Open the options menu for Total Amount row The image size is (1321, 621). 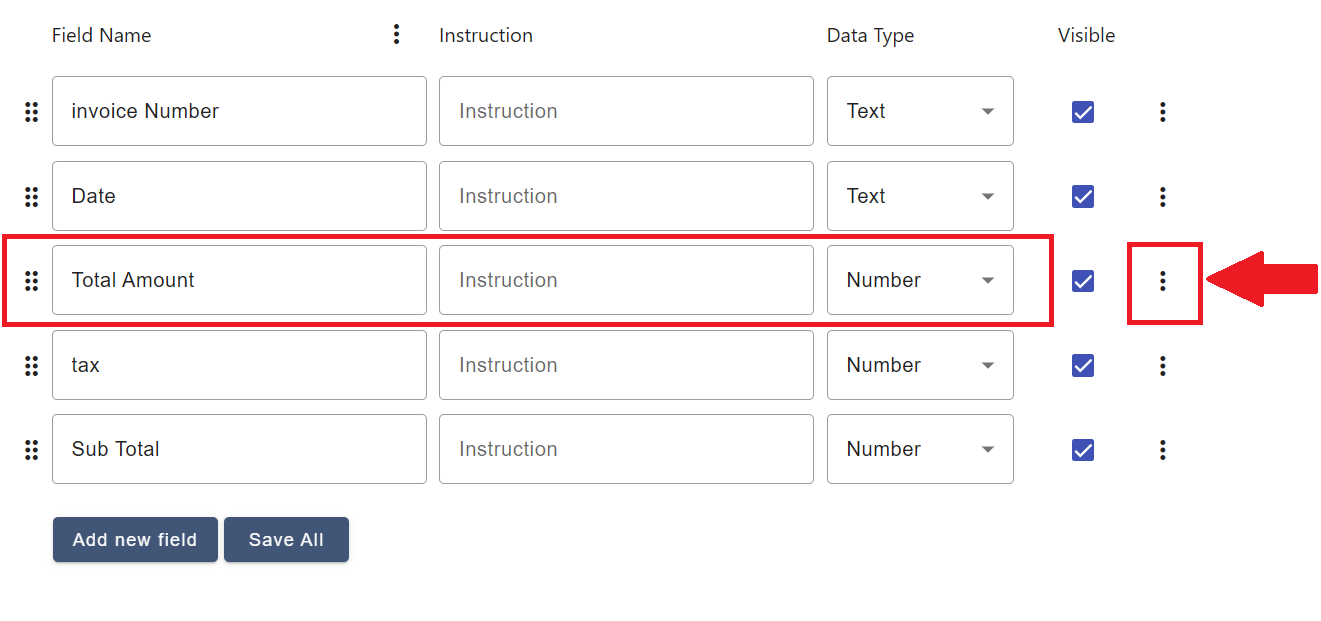(x=1163, y=281)
